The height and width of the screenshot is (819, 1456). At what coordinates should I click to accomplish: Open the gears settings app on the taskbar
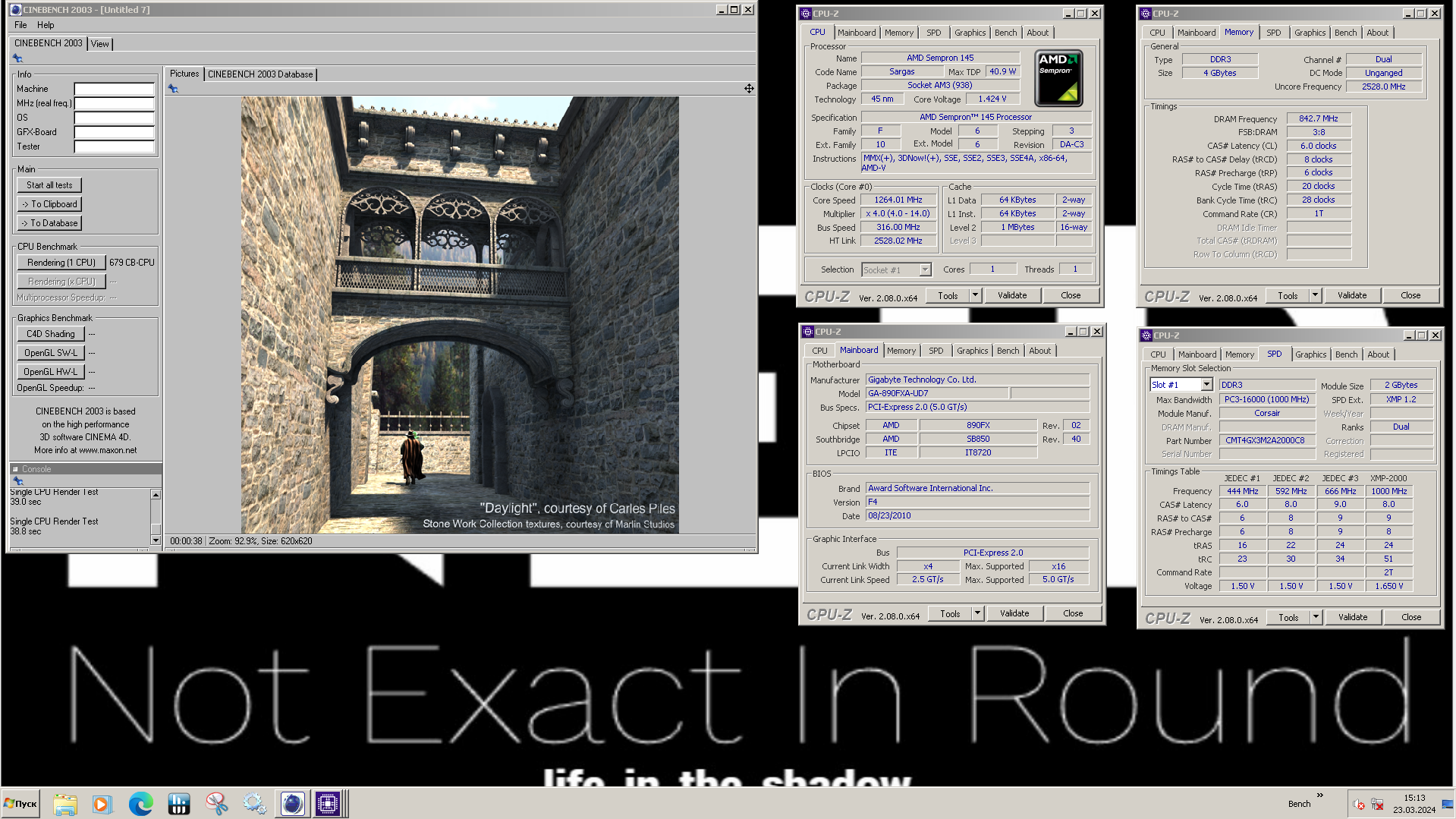(255, 804)
